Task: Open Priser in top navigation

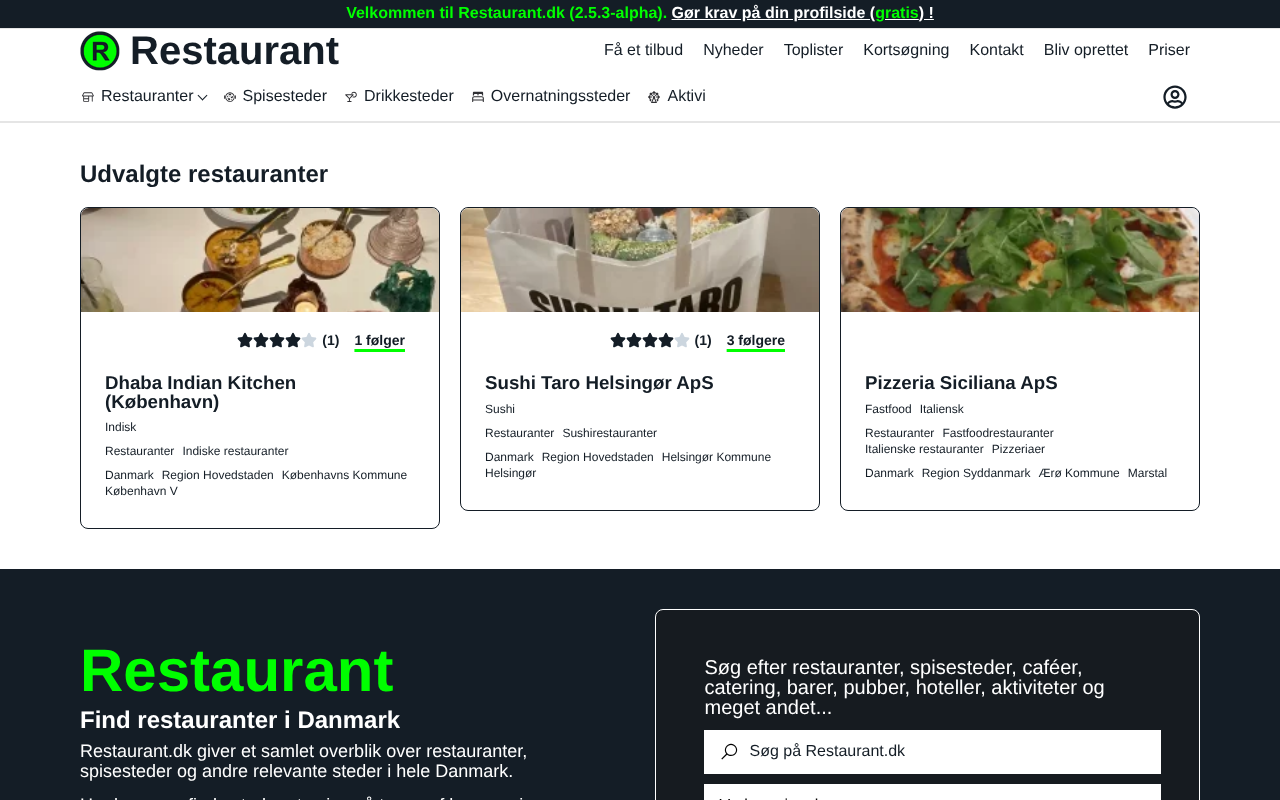Action: coord(1169,50)
